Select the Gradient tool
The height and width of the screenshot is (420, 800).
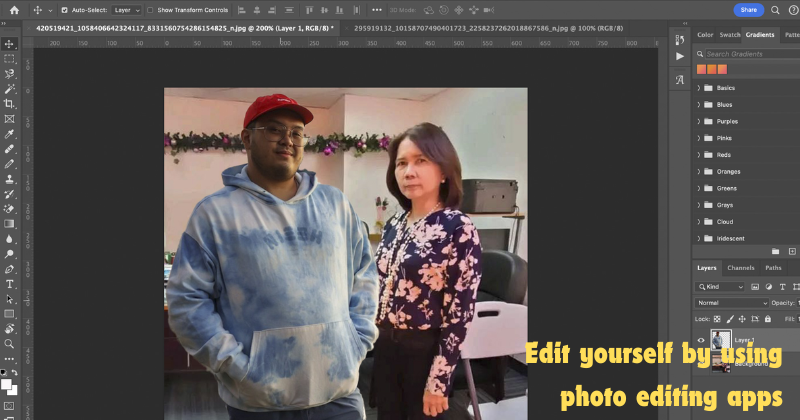pos(9,224)
